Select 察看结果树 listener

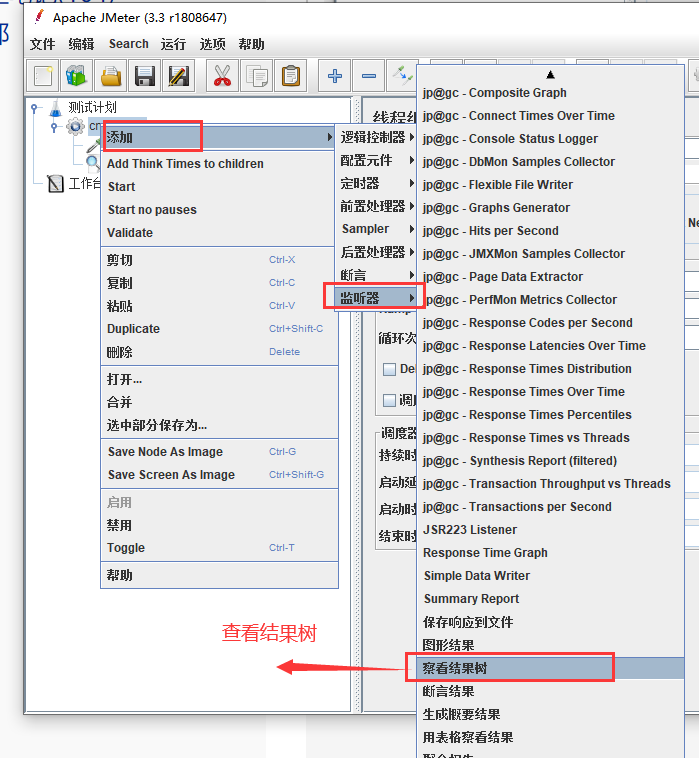pyautogui.click(x=551, y=668)
